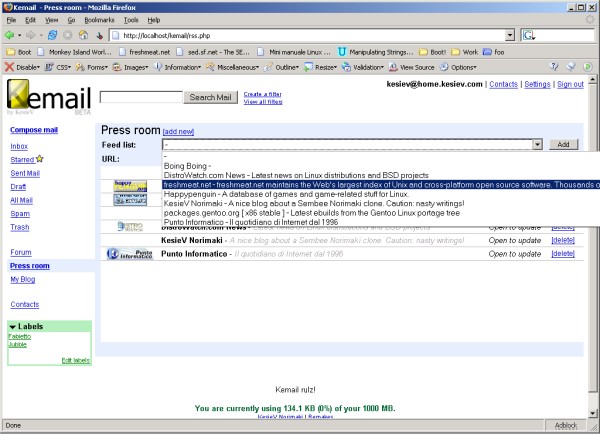Click the Adblock status bar item
Image resolution: width=600 pixels, height=434 pixels.
click(566, 425)
